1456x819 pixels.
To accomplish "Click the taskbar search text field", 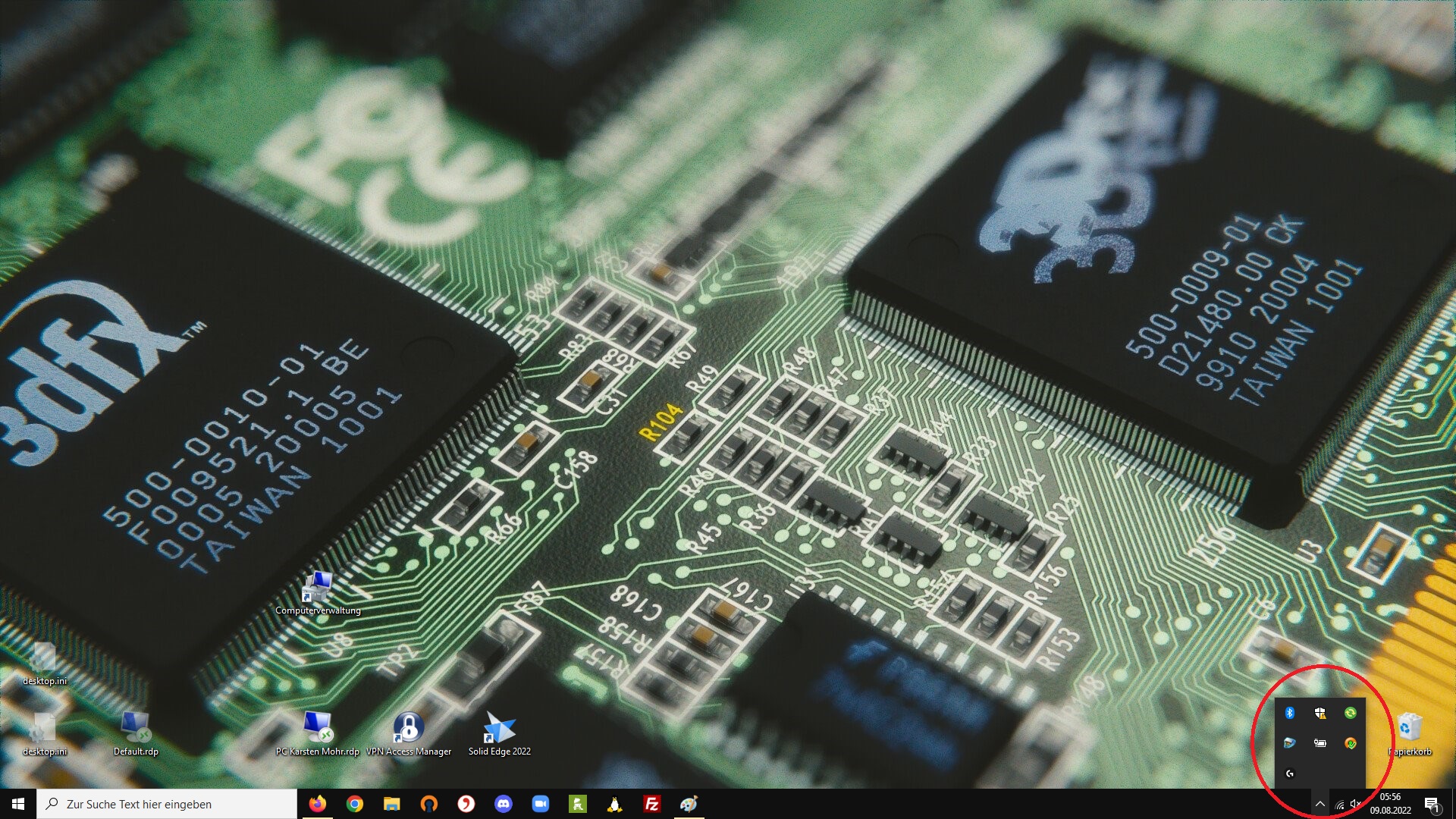I will click(x=167, y=804).
